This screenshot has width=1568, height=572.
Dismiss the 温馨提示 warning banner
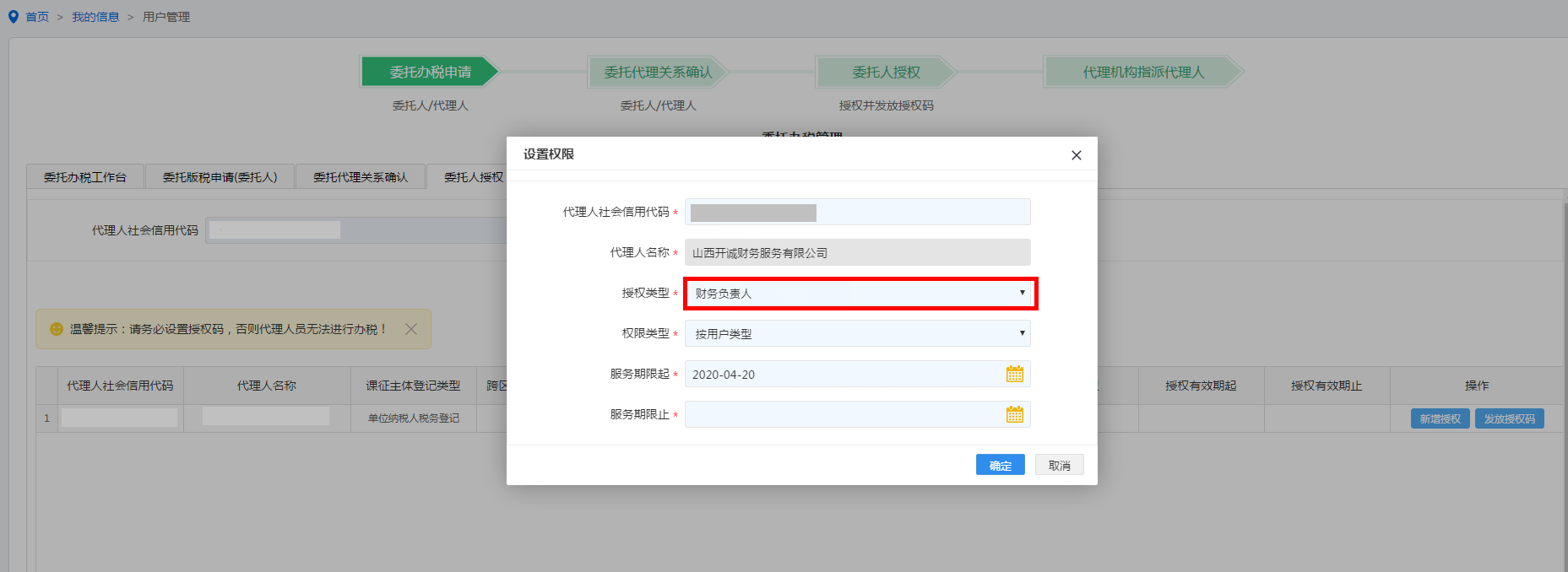pyautogui.click(x=411, y=329)
